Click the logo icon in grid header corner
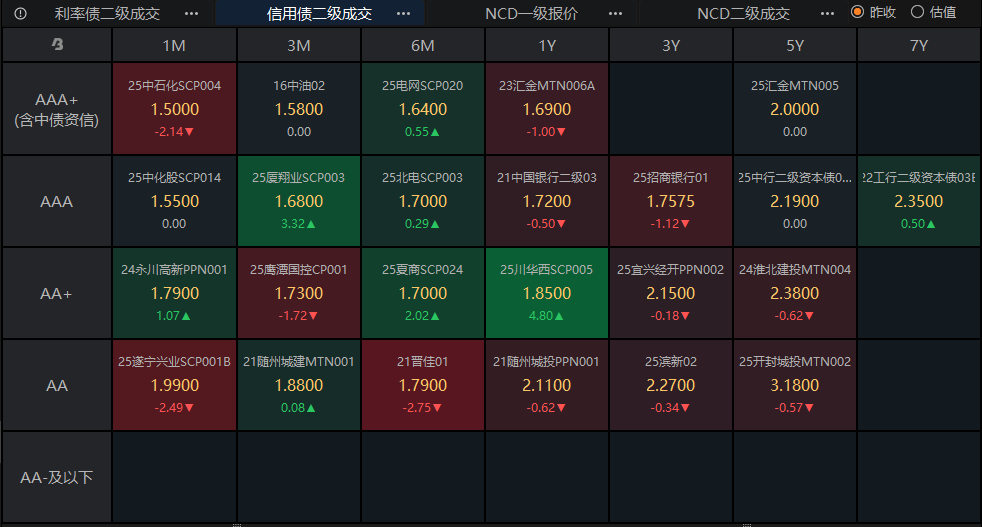Image resolution: width=982 pixels, height=527 pixels. tap(57, 45)
